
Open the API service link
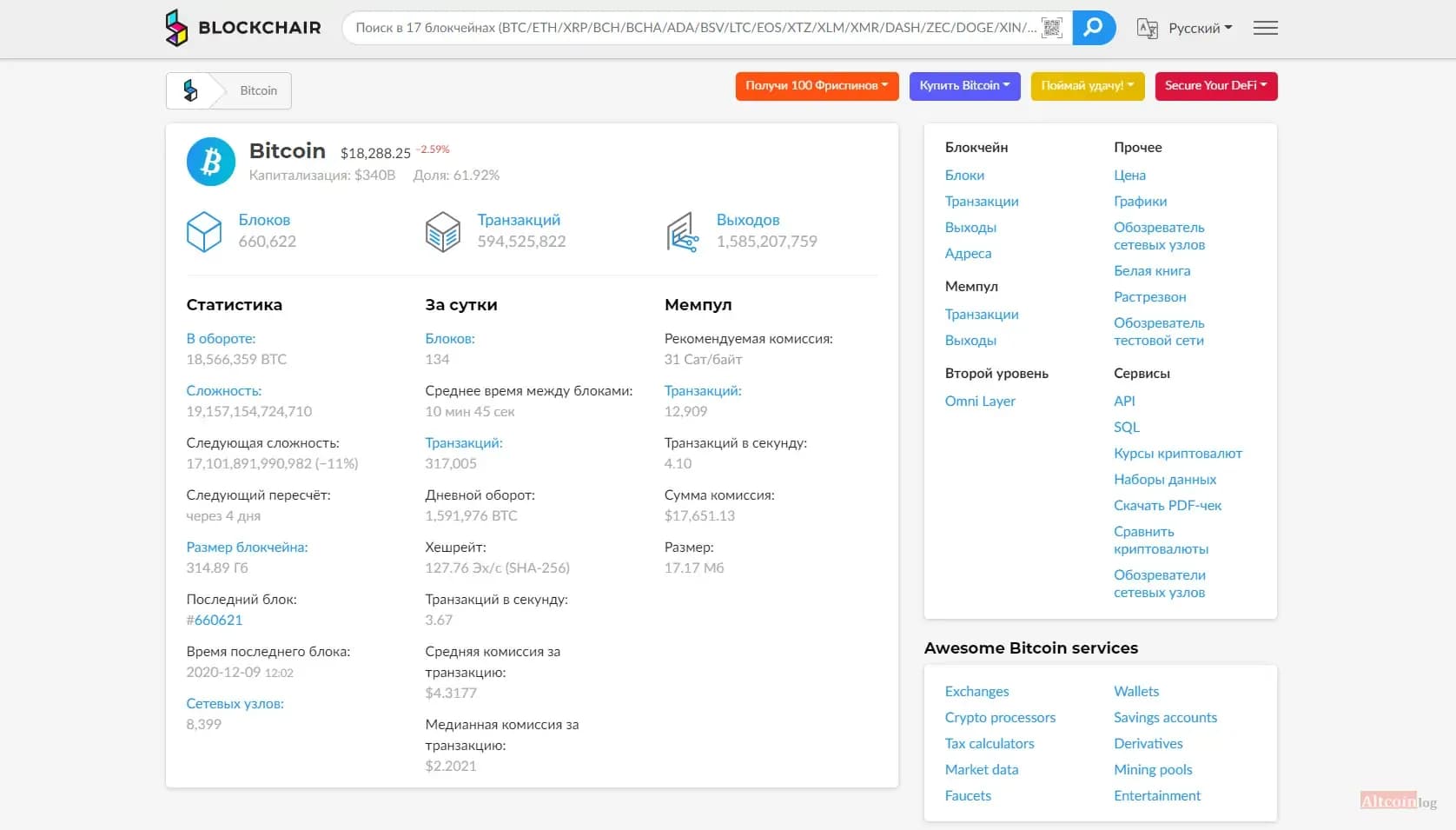[1124, 402]
